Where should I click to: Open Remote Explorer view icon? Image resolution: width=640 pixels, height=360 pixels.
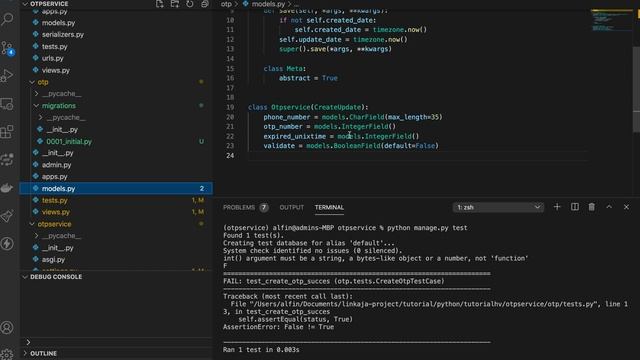pyautogui.click(x=7, y=104)
